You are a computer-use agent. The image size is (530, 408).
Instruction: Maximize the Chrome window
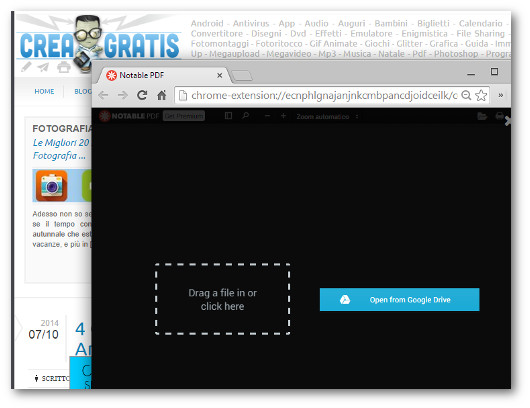(494, 71)
